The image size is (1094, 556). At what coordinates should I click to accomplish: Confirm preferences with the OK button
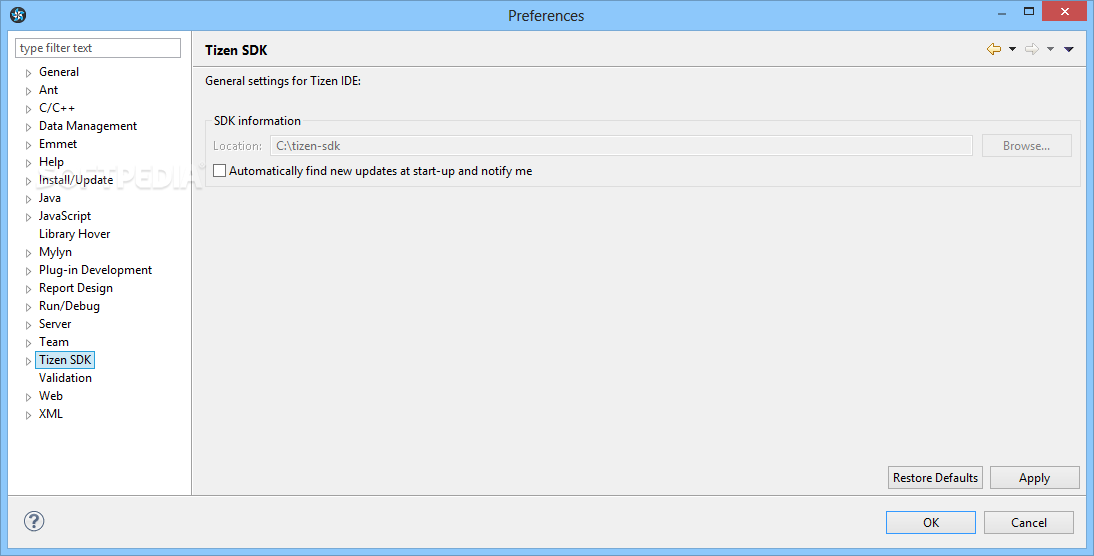pos(931,523)
